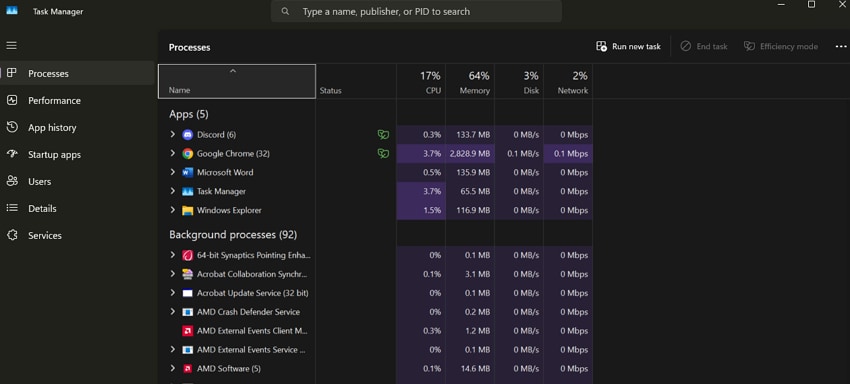850x384 pixels.
Task: Click the Run new task button
Action: click(x=628, y=47)
